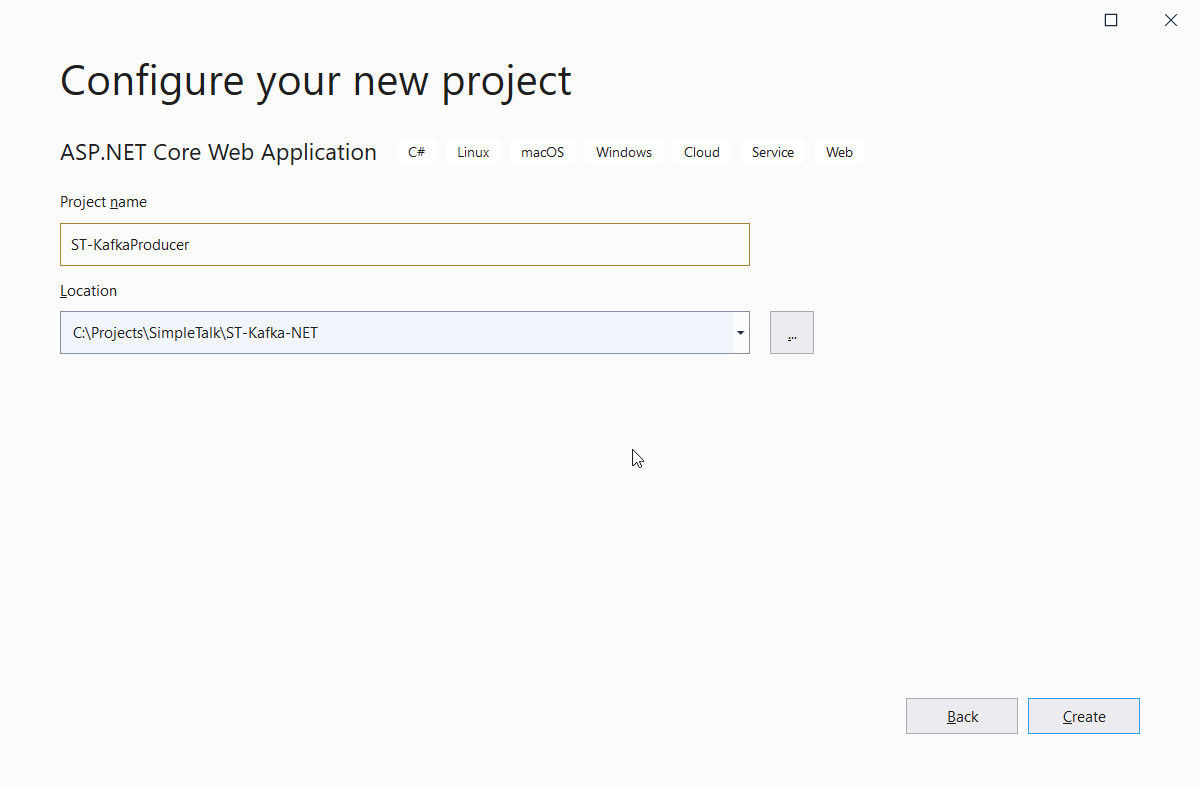The image size is (1200, 788).
Task: Click the 'Configure your new project' heading
Action: [x=315, y=80]
